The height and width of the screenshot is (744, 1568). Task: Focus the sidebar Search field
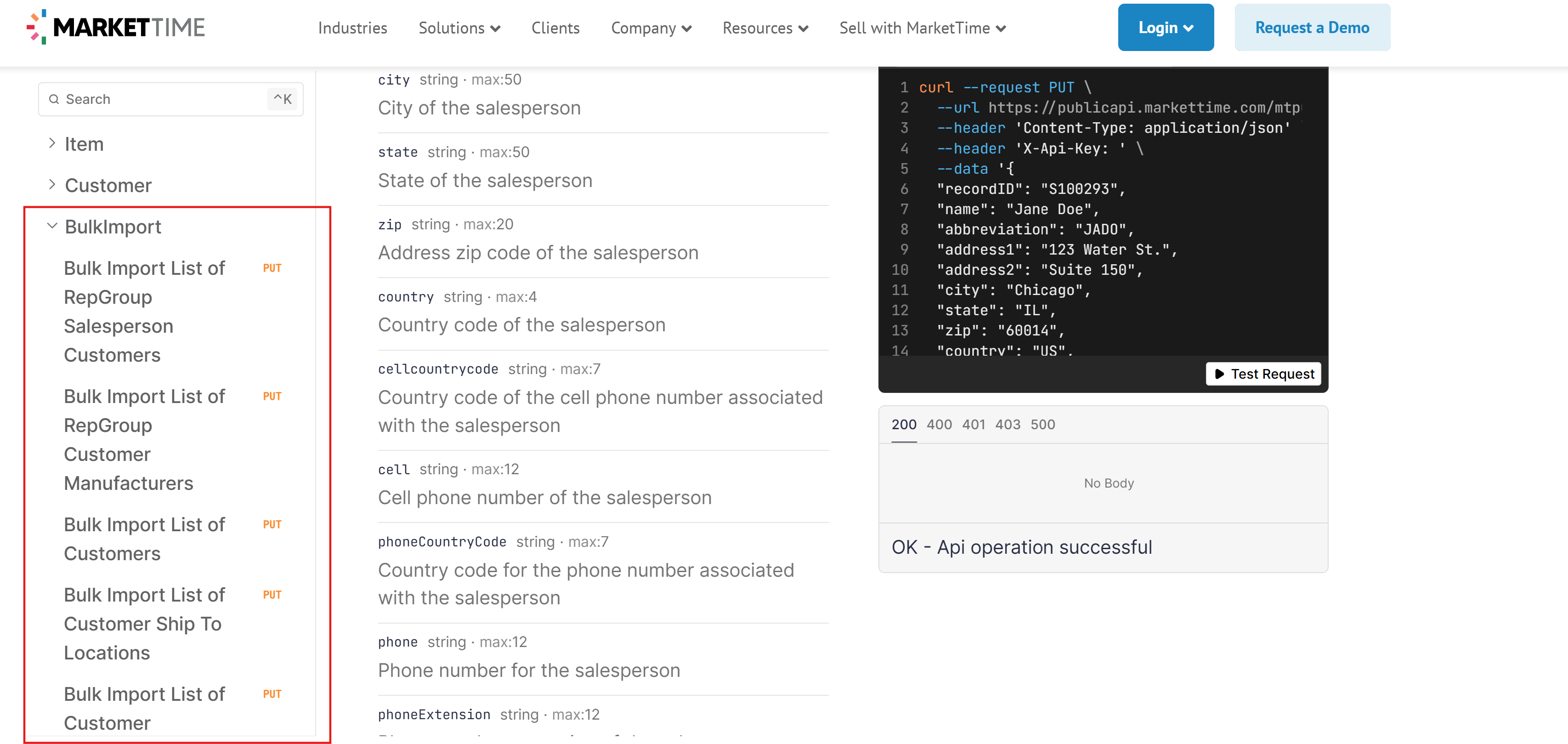click(x=170, y=99)
